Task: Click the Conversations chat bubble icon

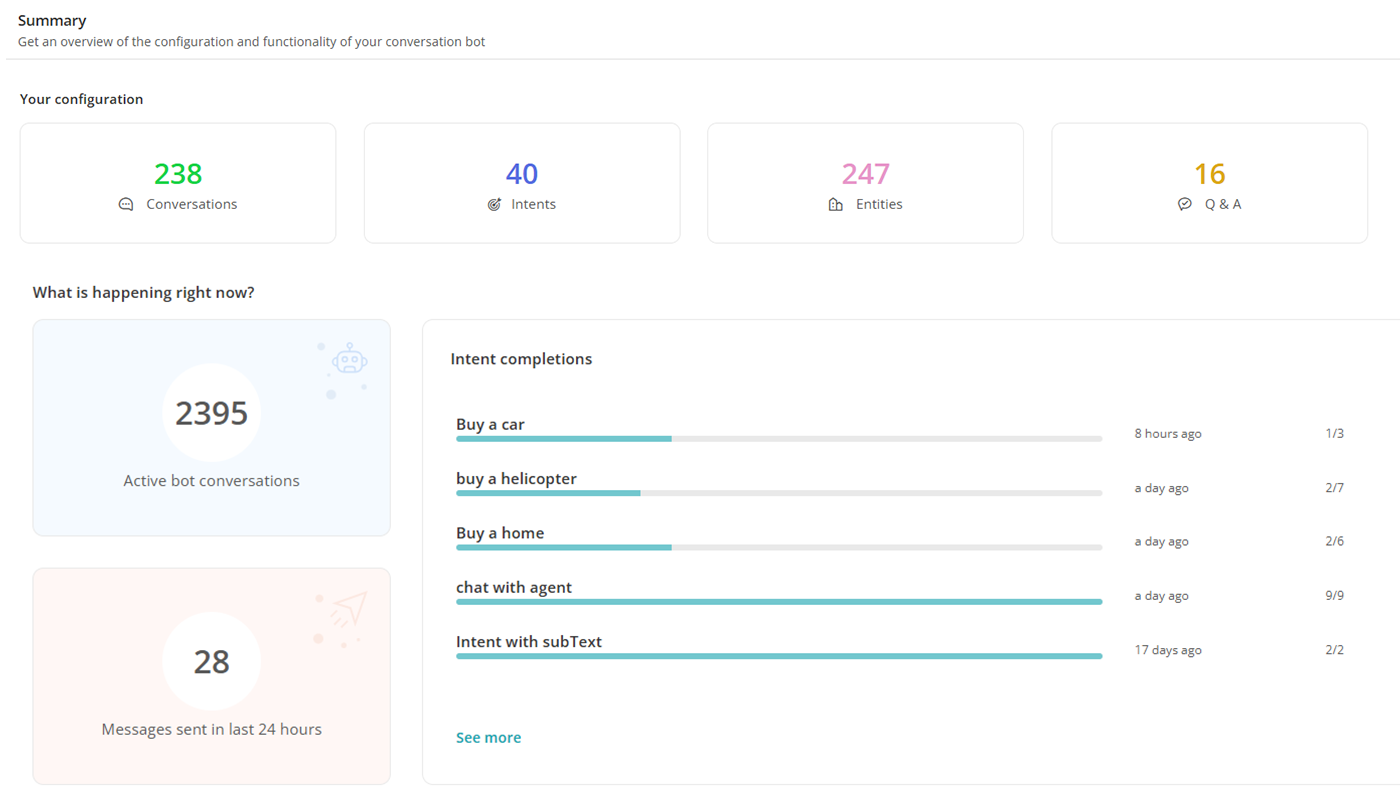Action: [x=126, y=204]
